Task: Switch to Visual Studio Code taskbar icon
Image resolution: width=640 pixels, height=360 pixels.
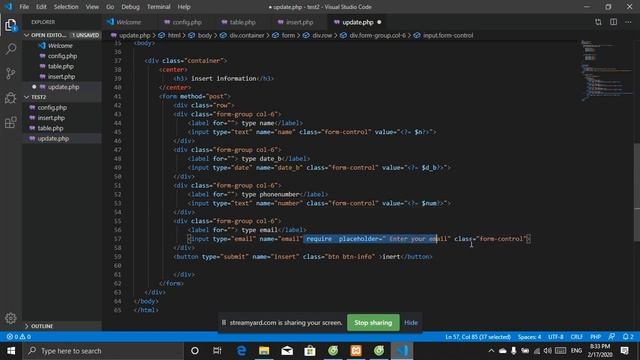Action: pyautogui.click(x=402, y=351)
